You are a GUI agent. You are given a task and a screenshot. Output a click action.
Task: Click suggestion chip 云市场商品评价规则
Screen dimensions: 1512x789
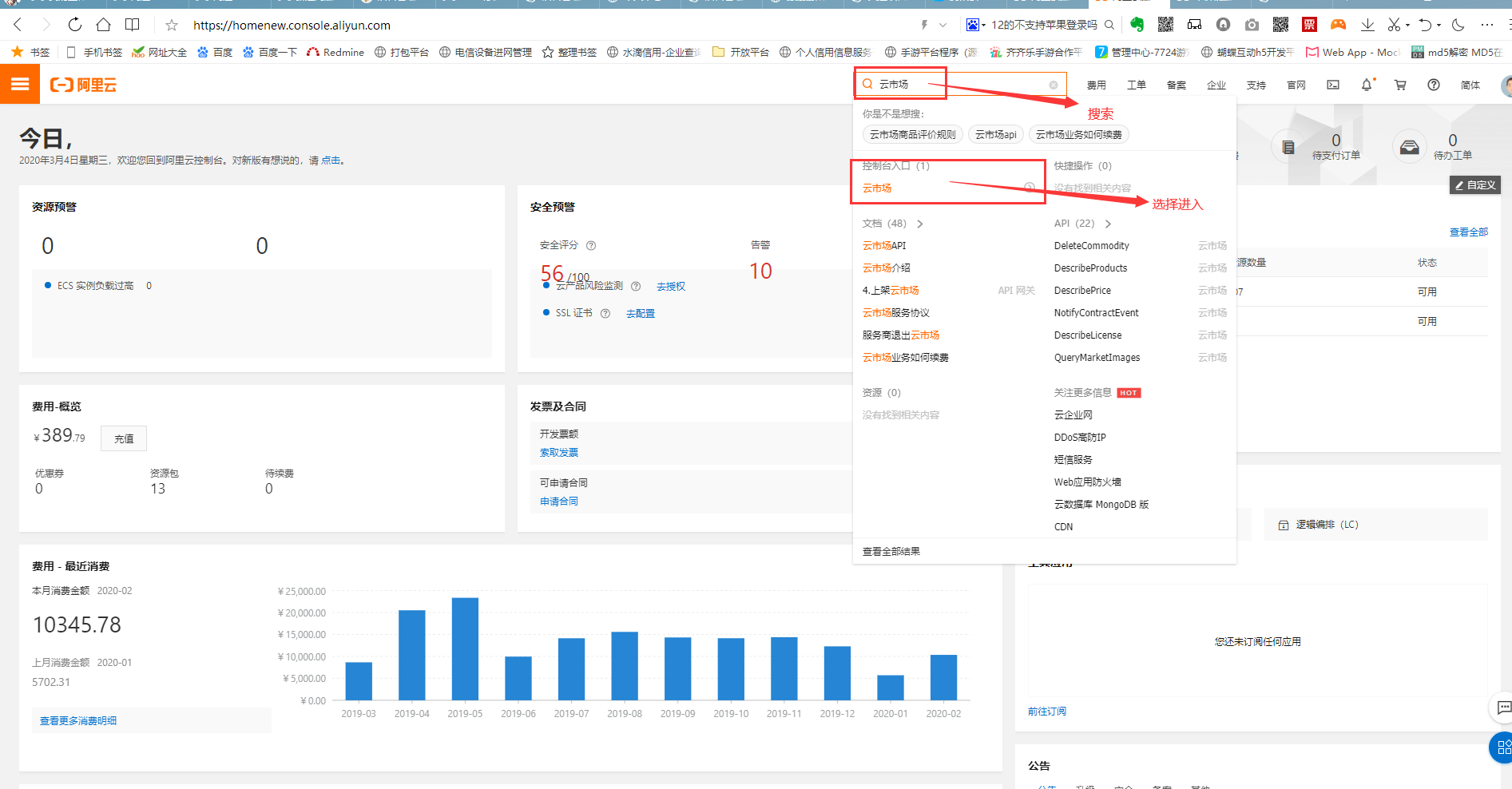(x=913, y=135)
